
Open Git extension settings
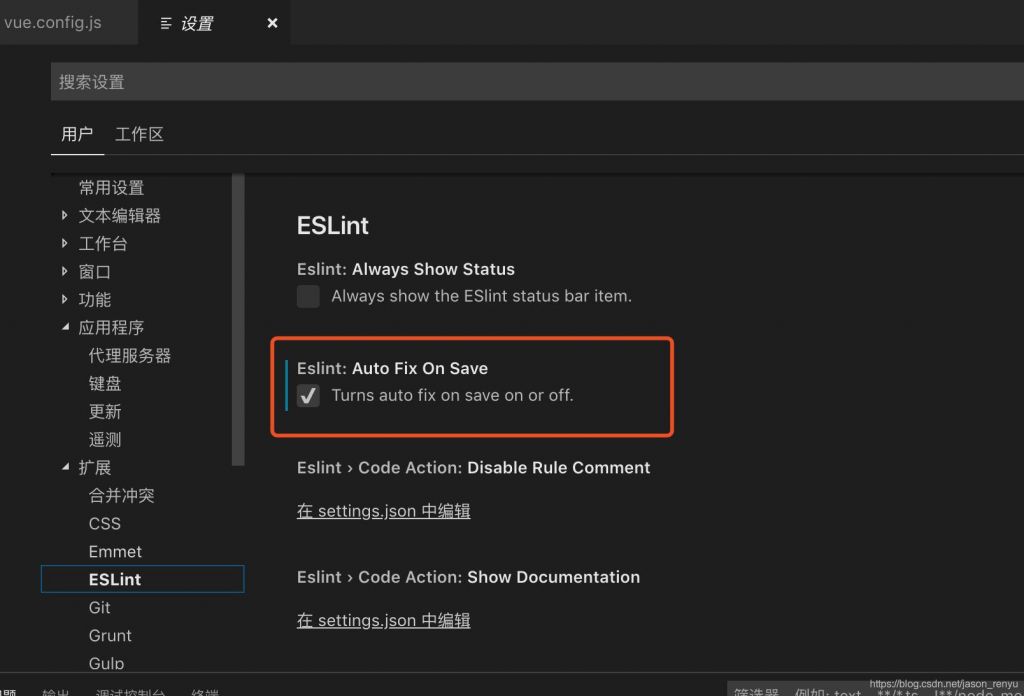coord(99,608)
